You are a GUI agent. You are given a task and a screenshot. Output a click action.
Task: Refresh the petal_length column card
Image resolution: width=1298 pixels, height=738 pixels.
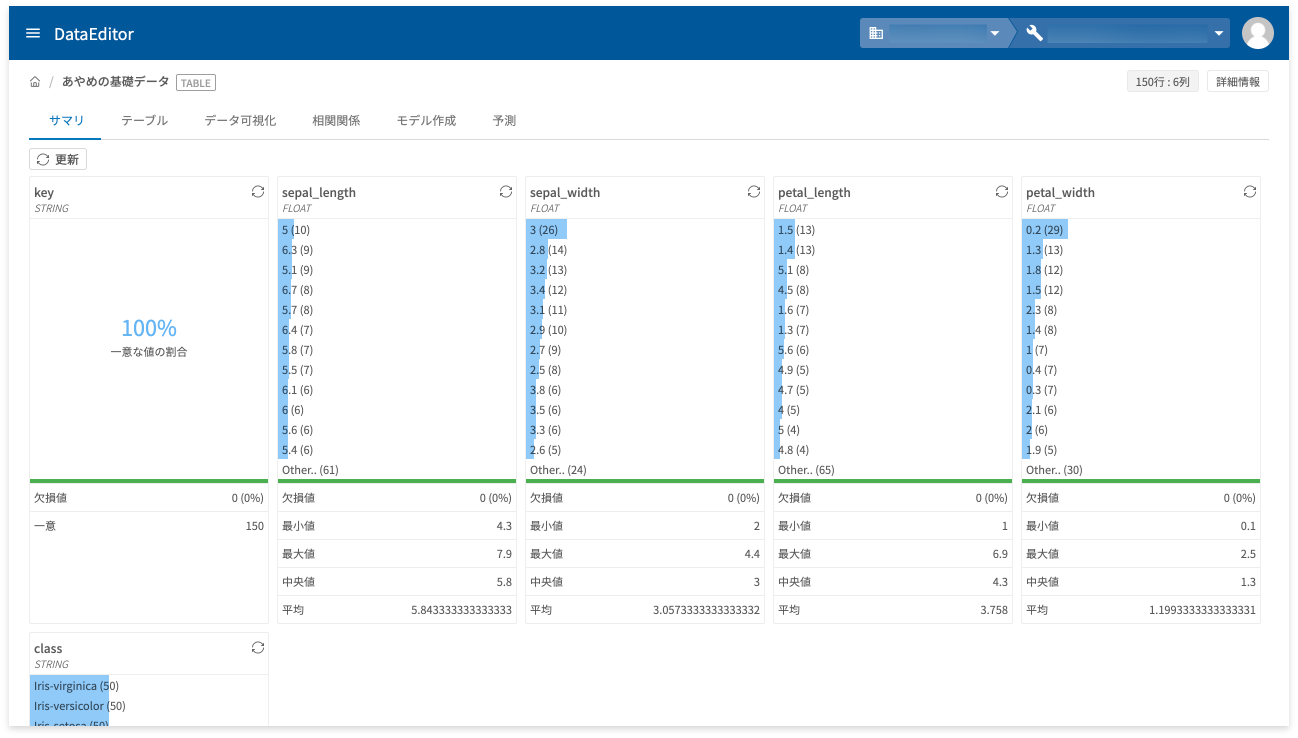click(x=1002, y=191)
